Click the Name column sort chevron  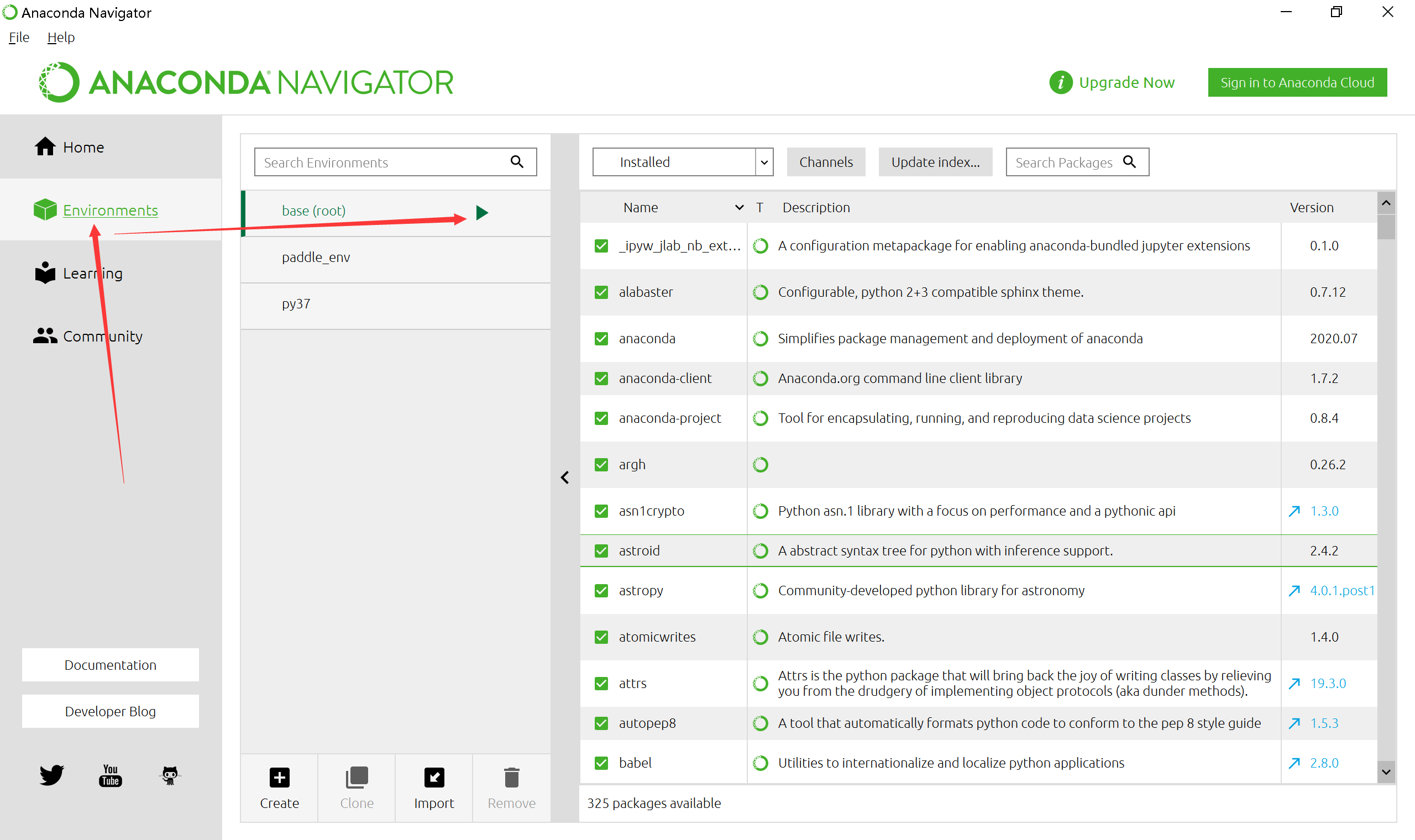(738, 208)
